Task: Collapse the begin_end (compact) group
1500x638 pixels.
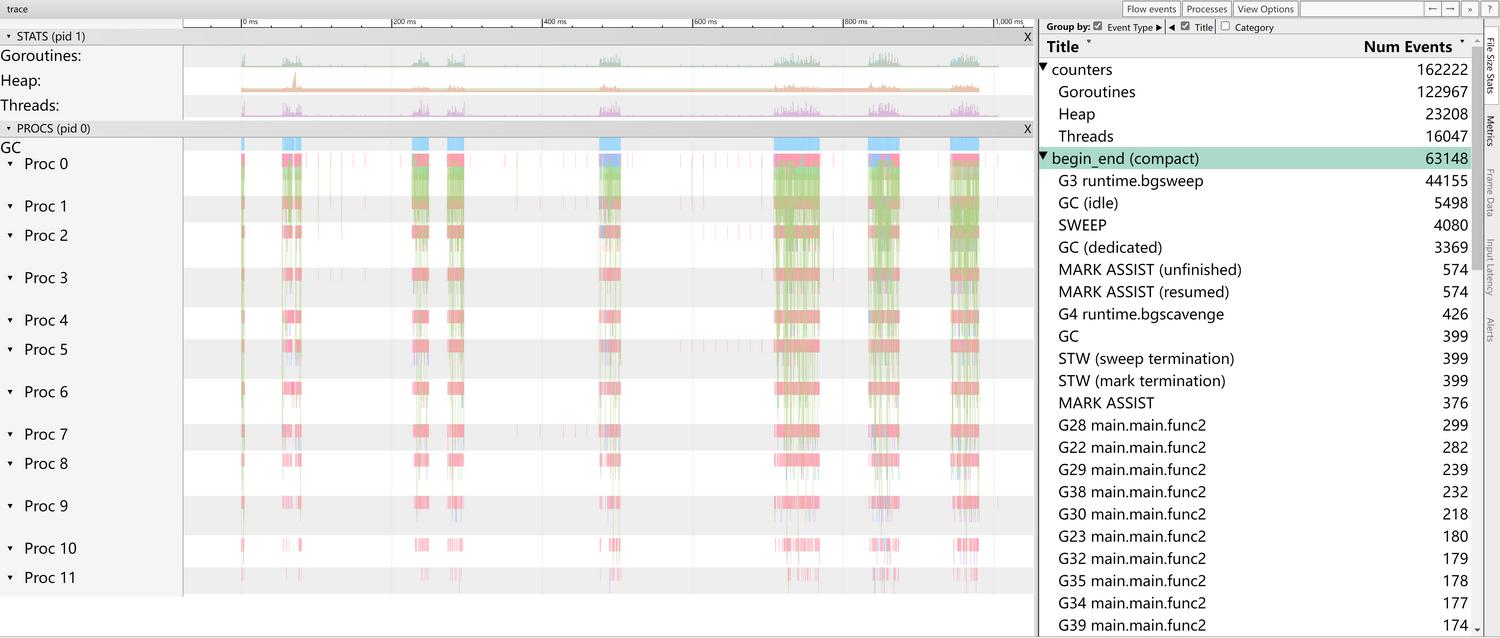Action: coord(1044,156)
